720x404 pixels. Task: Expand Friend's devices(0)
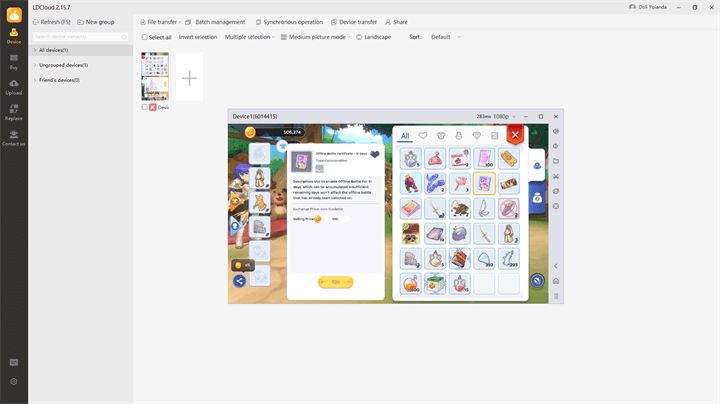(x=81, y=80)
